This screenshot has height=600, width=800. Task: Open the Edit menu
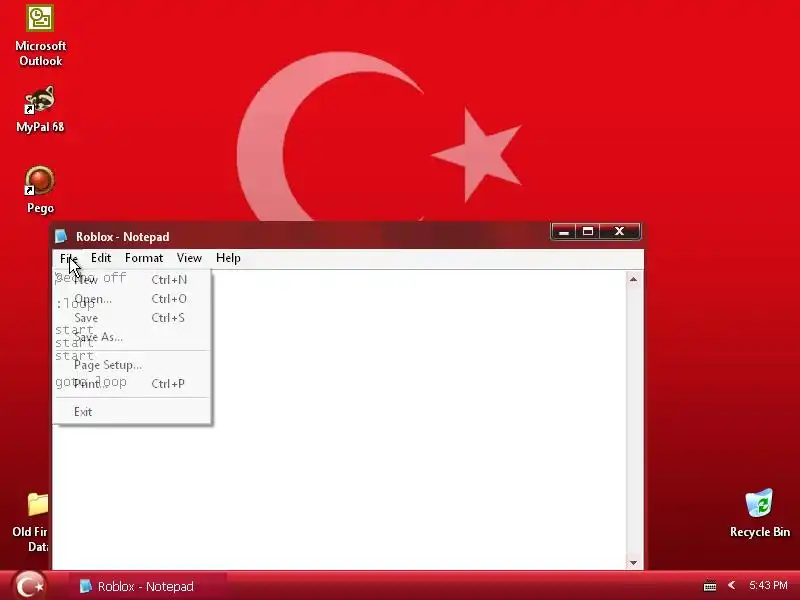click(101, 258)
